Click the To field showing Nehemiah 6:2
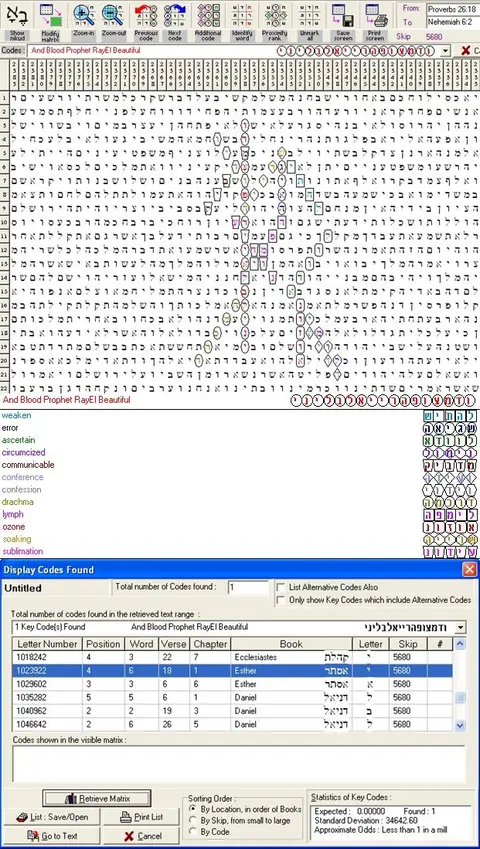 [452, 22]
